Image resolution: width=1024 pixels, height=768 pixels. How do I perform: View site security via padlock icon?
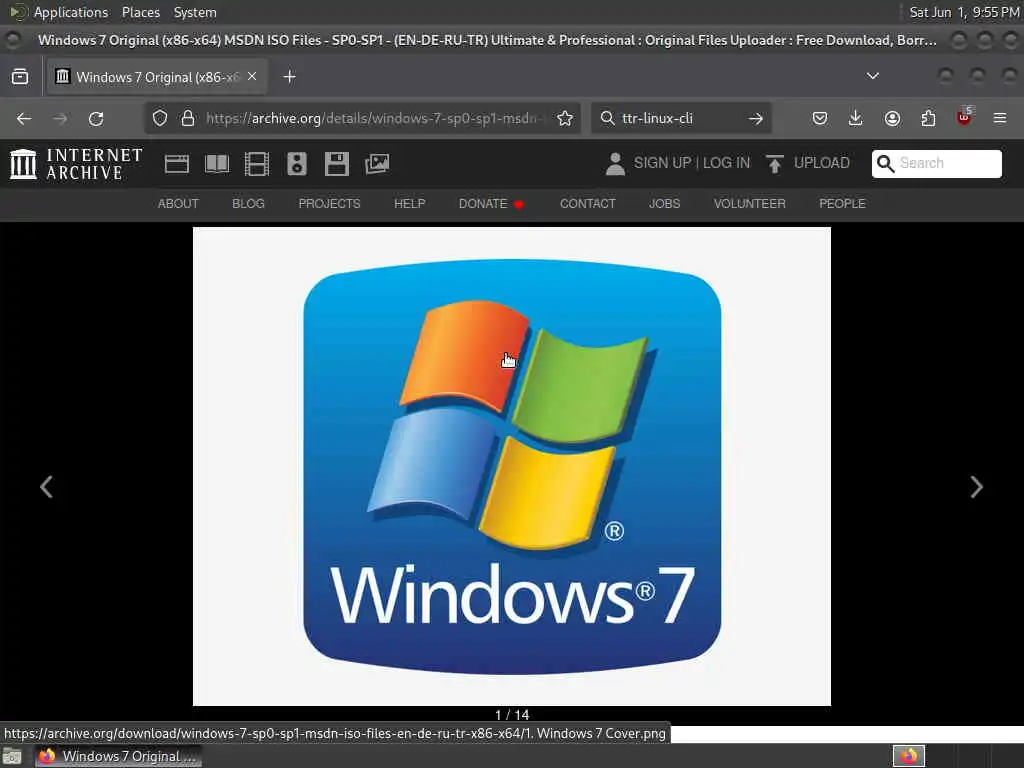pos(188,118)
